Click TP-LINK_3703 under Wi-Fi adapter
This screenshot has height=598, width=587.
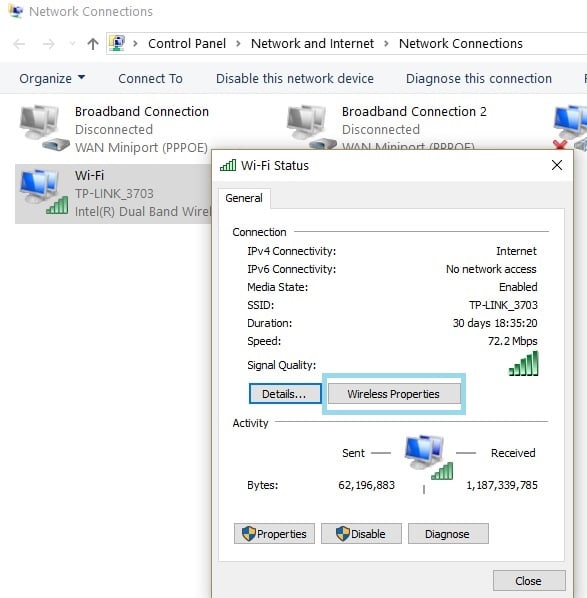pos(114,193)
